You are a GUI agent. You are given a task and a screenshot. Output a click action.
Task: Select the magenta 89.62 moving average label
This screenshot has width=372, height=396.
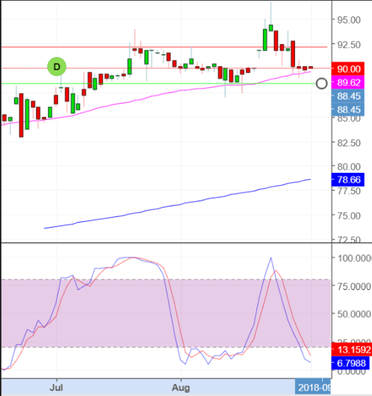(348, 82)
